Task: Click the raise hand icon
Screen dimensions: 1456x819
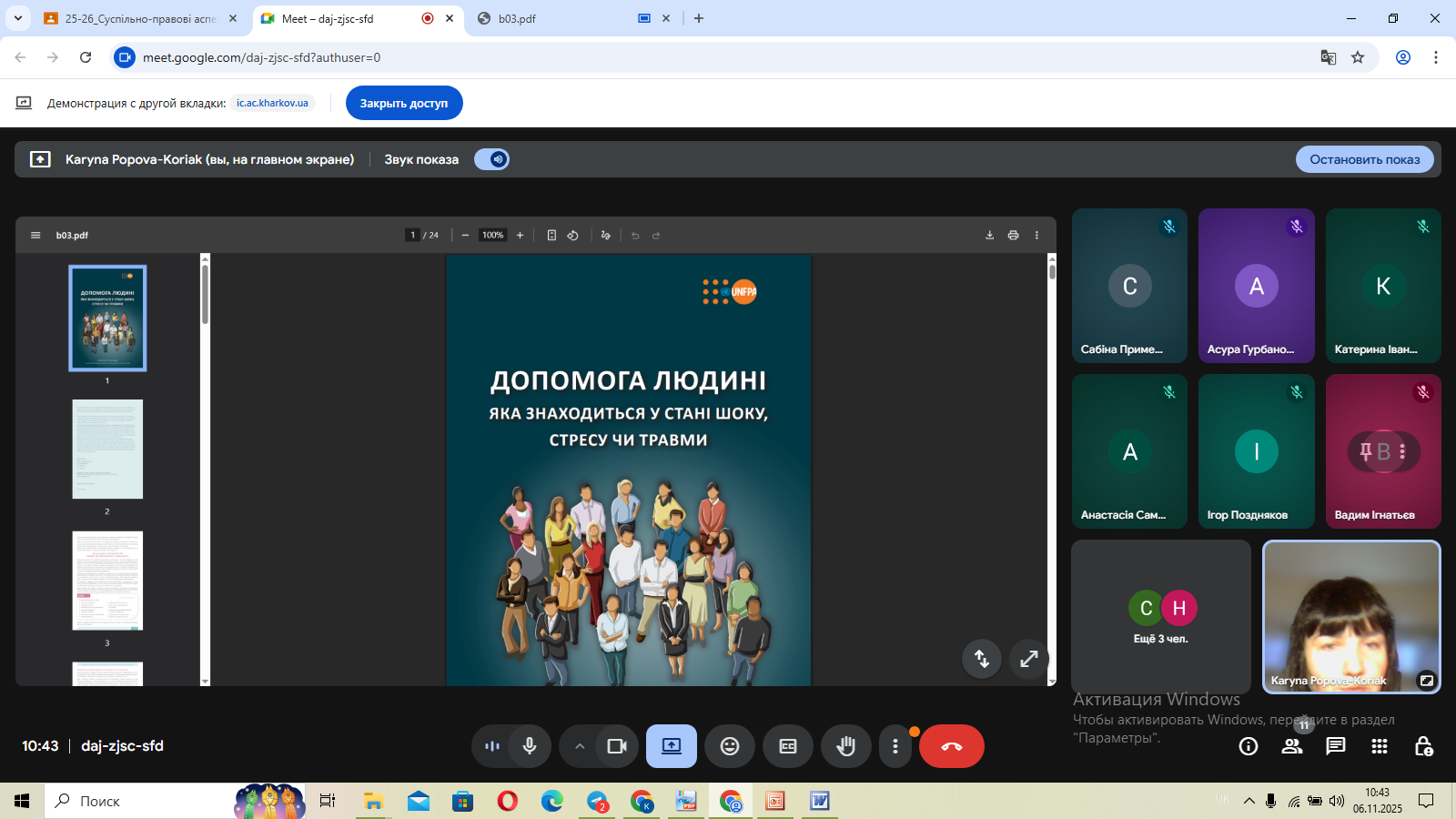Action: (x=846, y=746)
